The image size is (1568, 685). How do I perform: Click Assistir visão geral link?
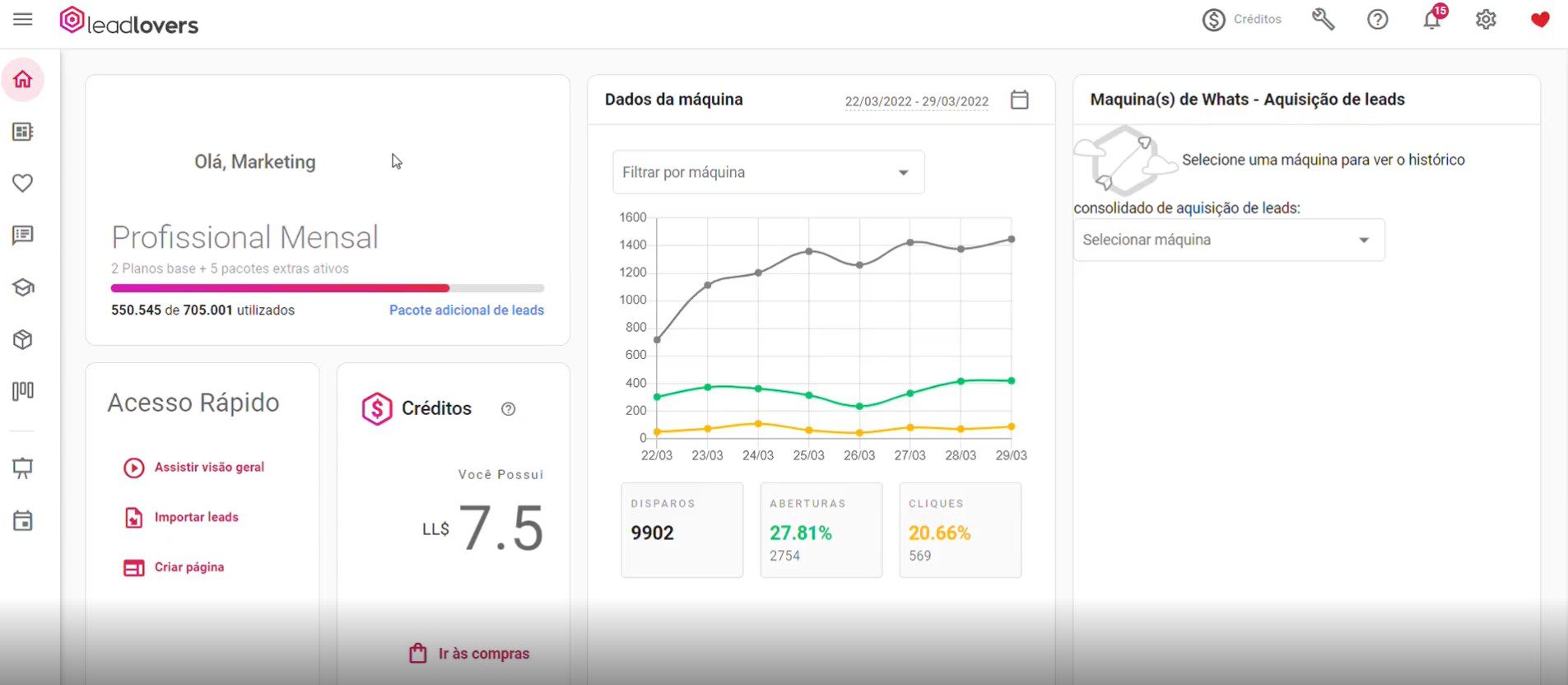tap(209, 467)
